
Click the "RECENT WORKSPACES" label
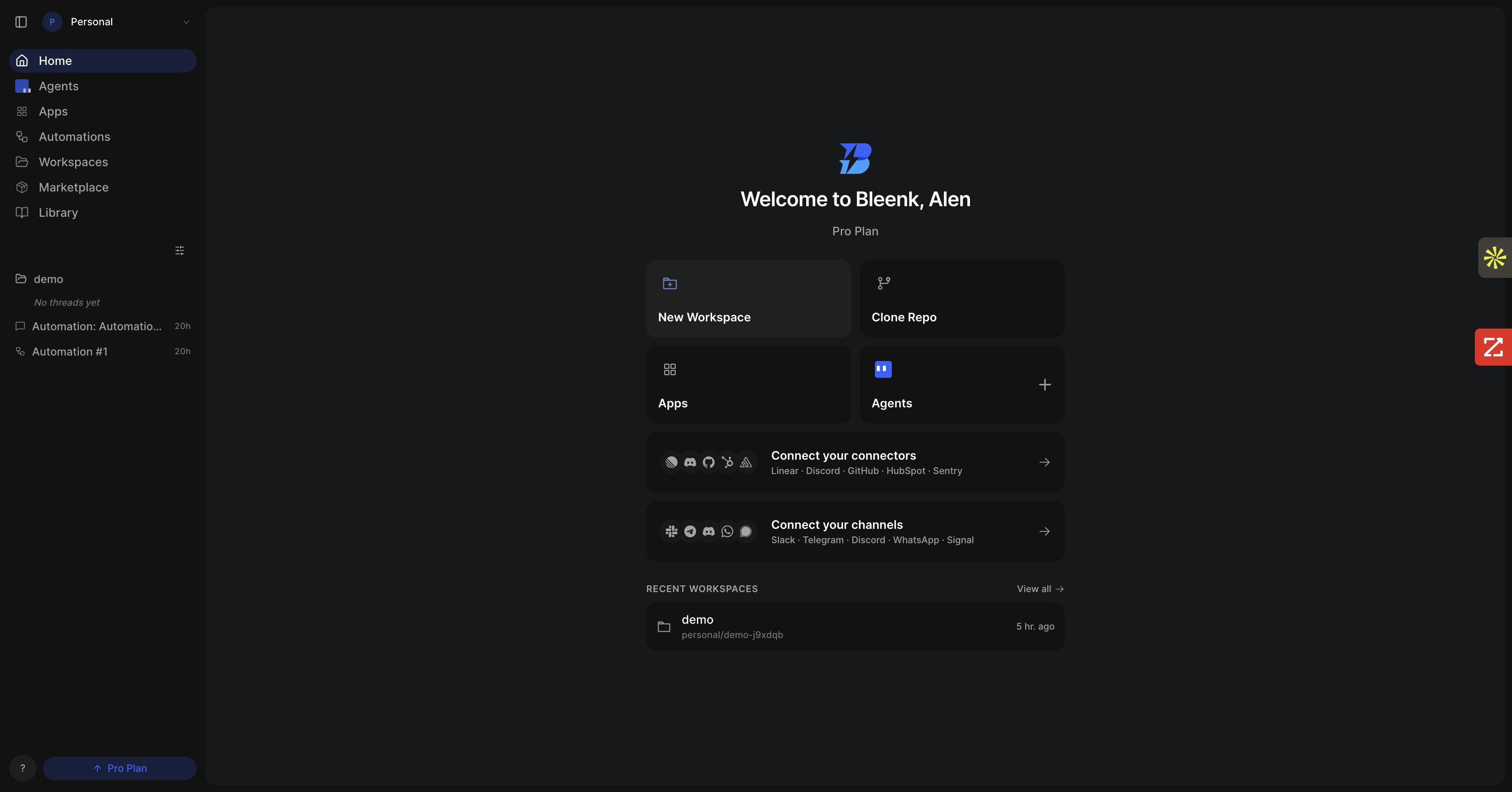tap(702, 589)
